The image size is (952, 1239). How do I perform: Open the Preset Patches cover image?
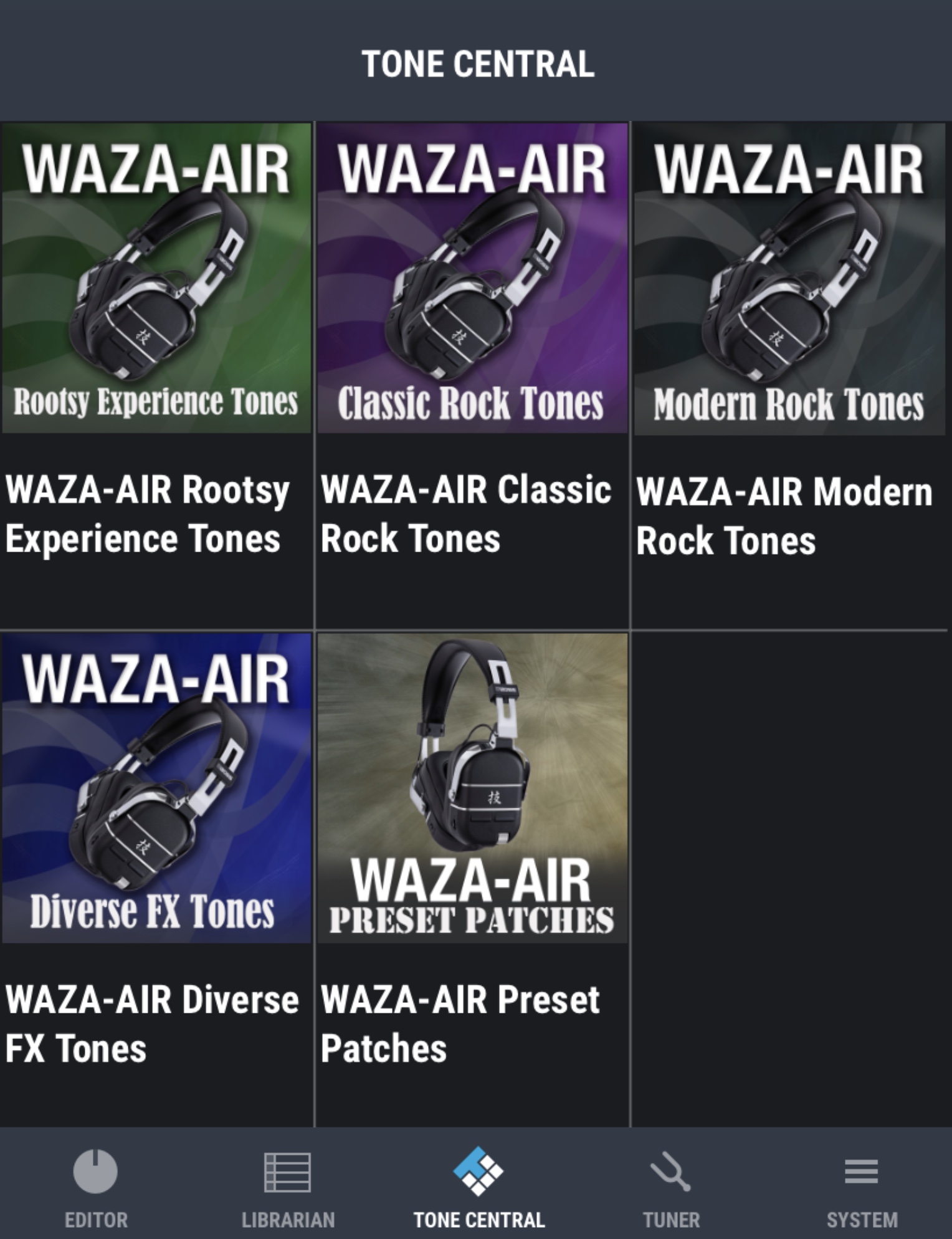pos(472,788)
